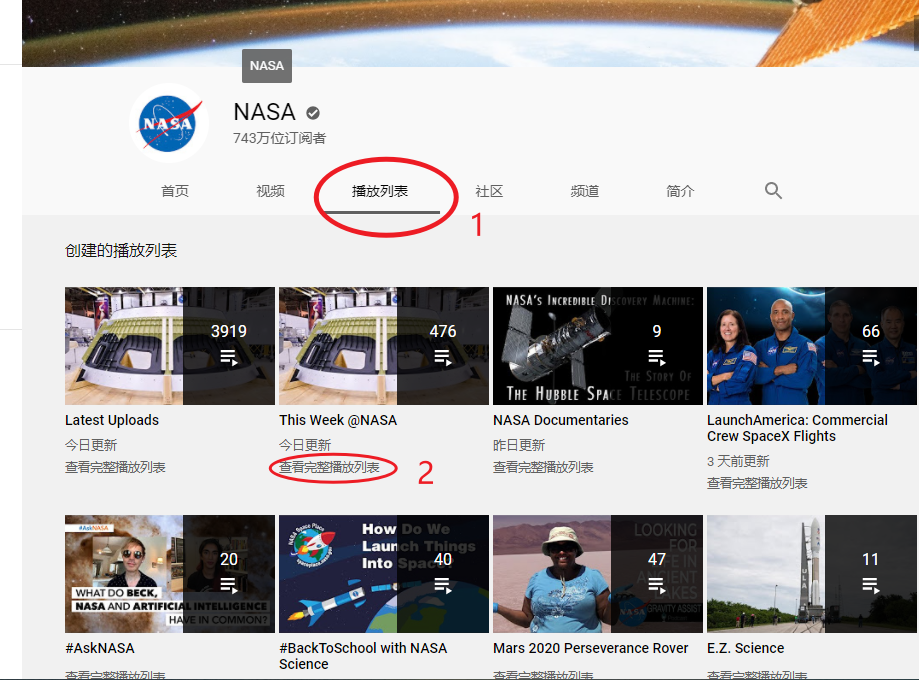
Task: Open the E.Z. Science playlist title
Action: [x=746, y=648]
